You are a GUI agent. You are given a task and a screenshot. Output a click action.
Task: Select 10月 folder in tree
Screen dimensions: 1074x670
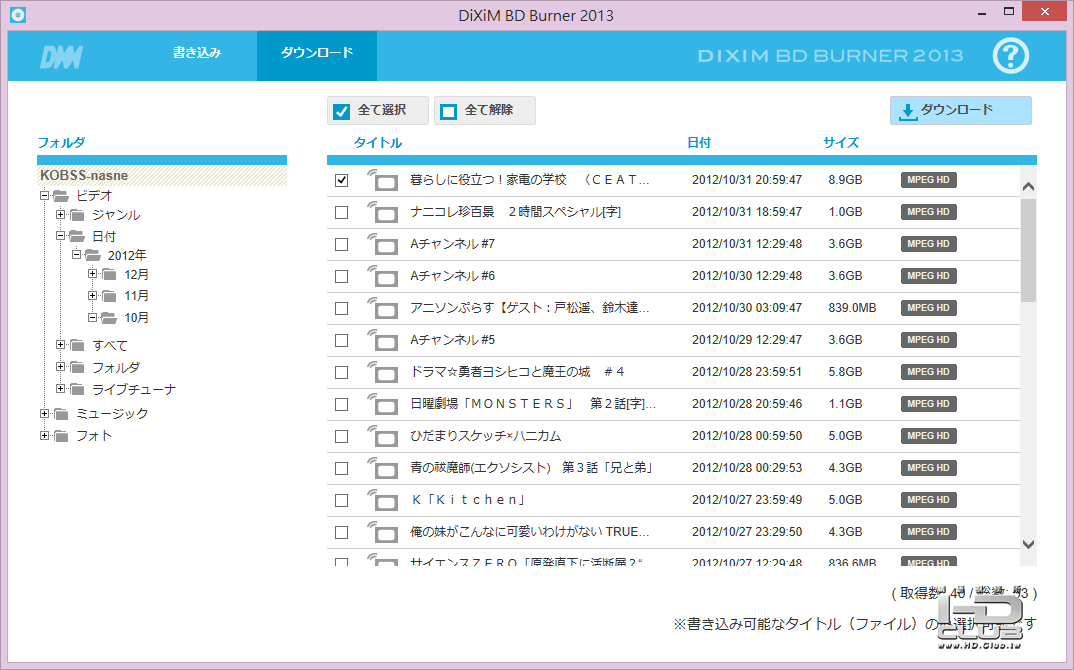(136, 318)
